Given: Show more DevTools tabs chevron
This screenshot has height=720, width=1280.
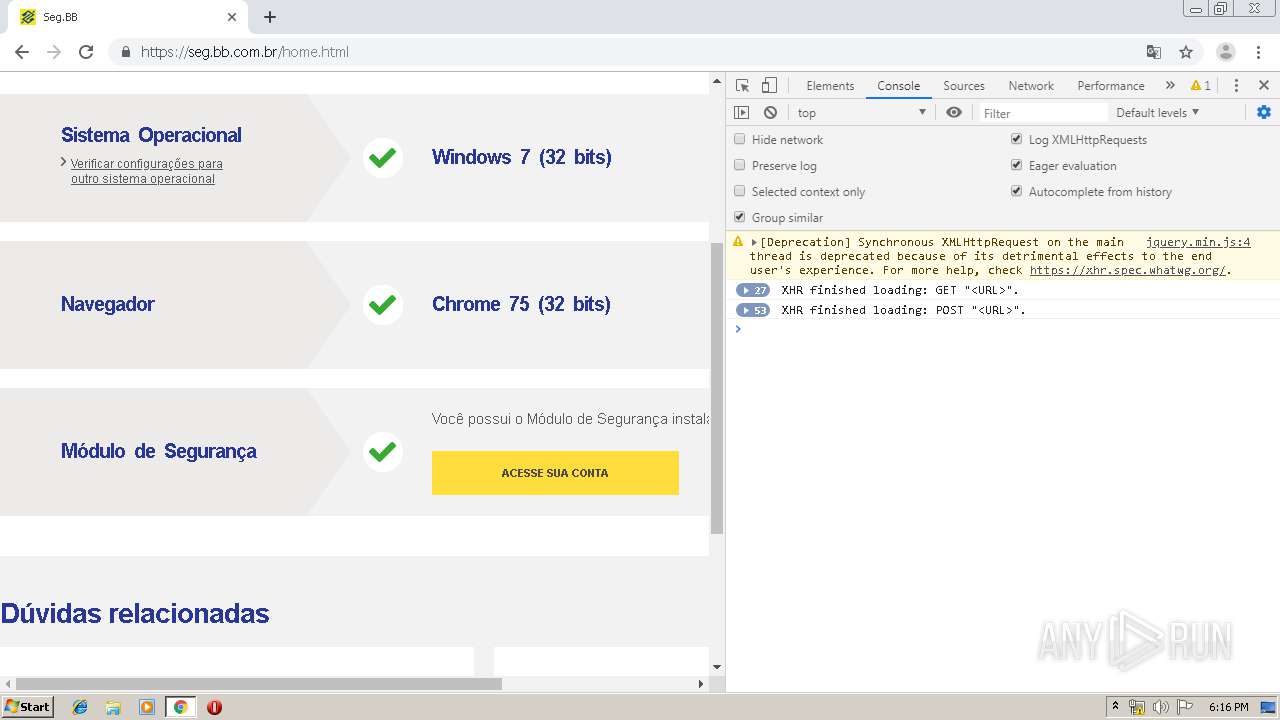Looking at the screenshot, I should [1170, 86].
